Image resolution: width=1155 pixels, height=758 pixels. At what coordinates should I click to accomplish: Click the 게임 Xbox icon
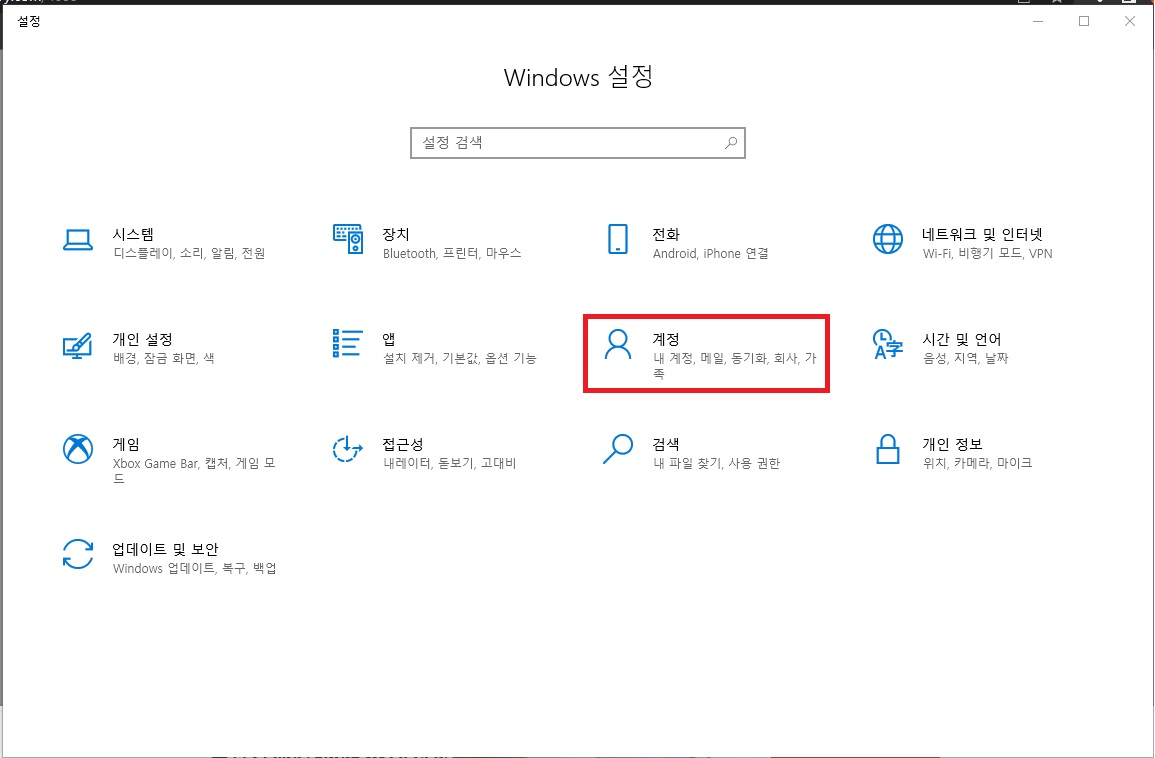[x=77, y=449]
